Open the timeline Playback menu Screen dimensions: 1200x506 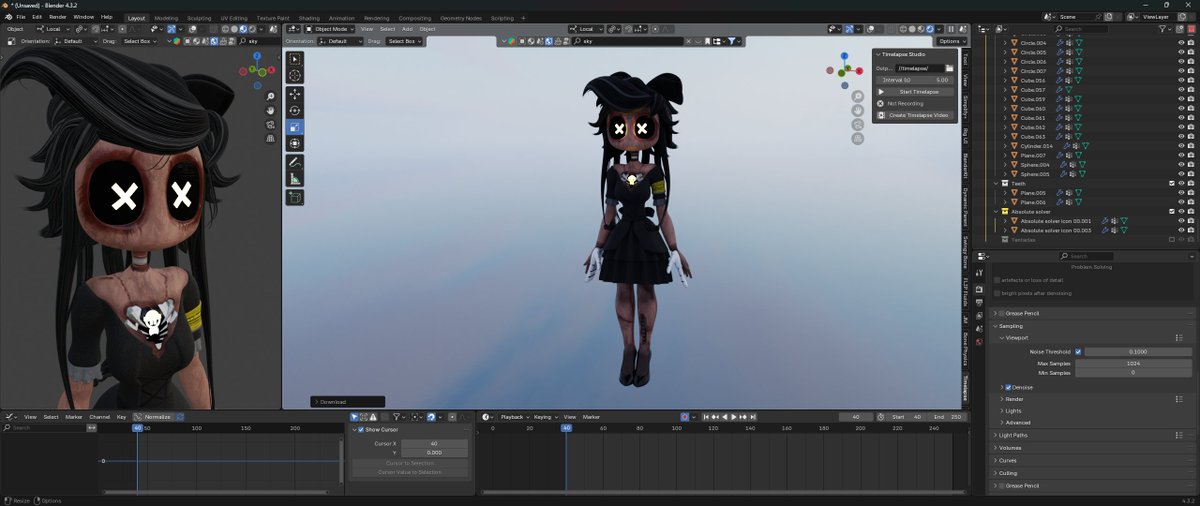(x=513, y=416)
